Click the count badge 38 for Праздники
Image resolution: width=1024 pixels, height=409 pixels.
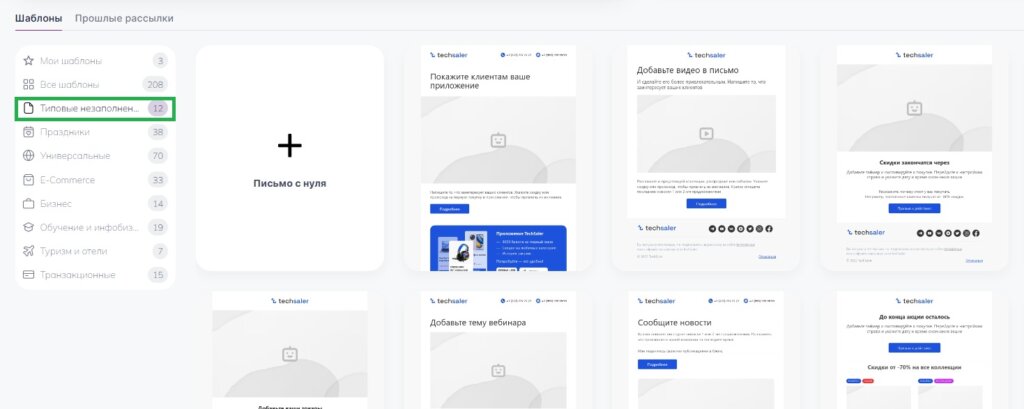click(x=157, y=132)
